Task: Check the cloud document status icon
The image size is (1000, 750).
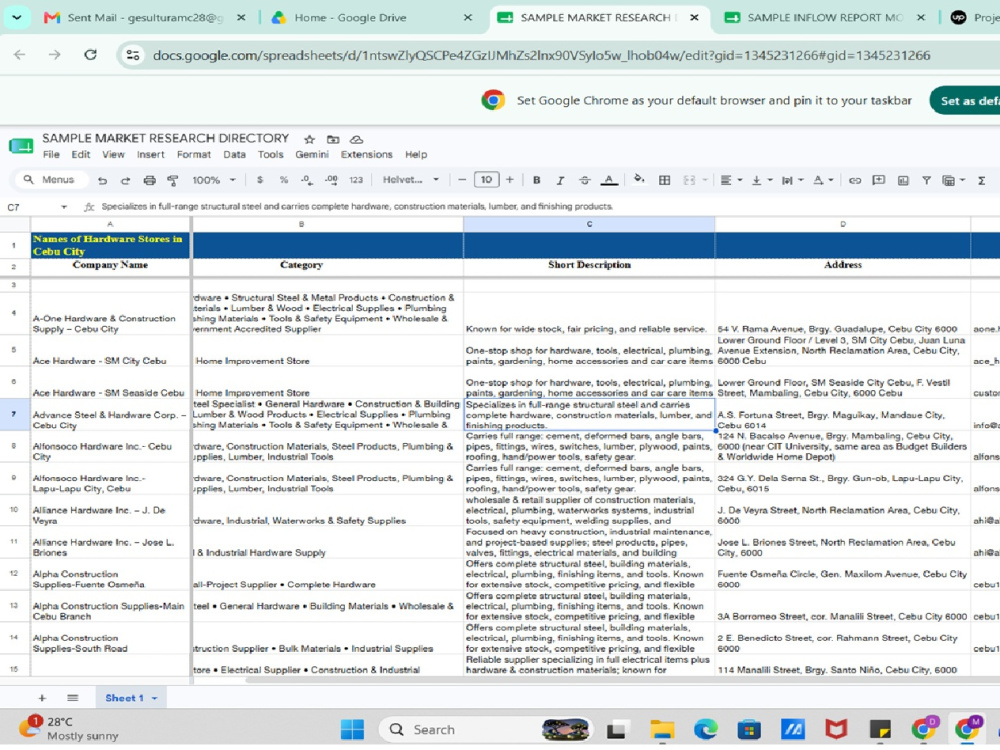Action: click(357, 139)
